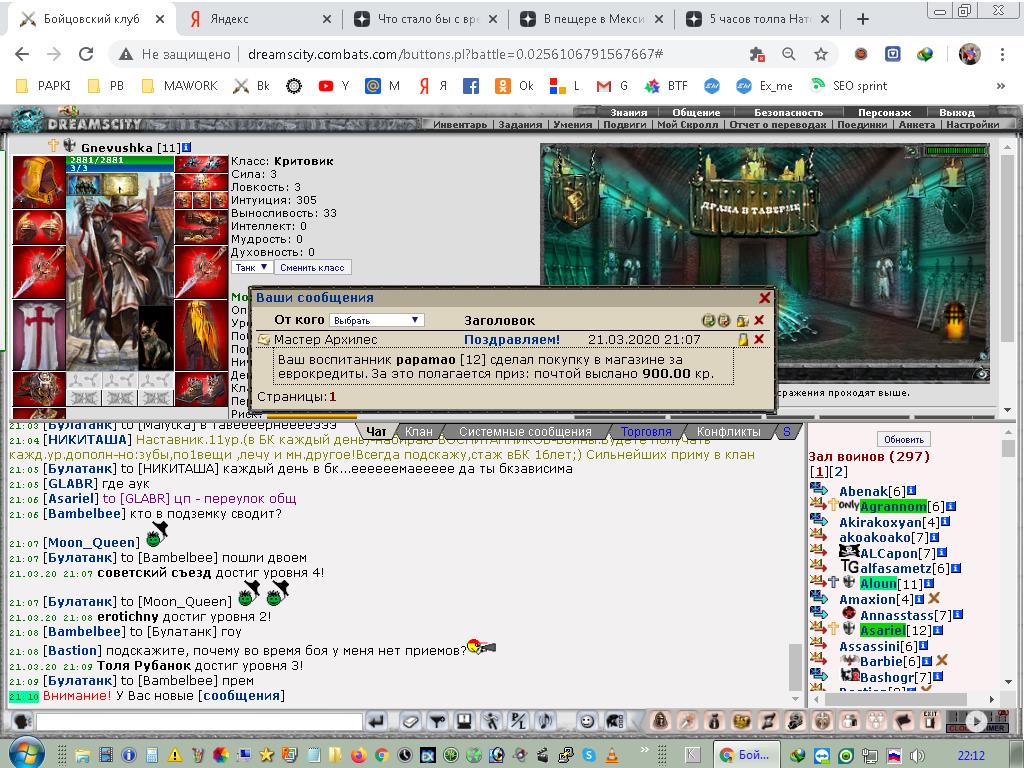Click the сообщения link in the chat
Screen dimensions: 1024x768
point(242,696)
